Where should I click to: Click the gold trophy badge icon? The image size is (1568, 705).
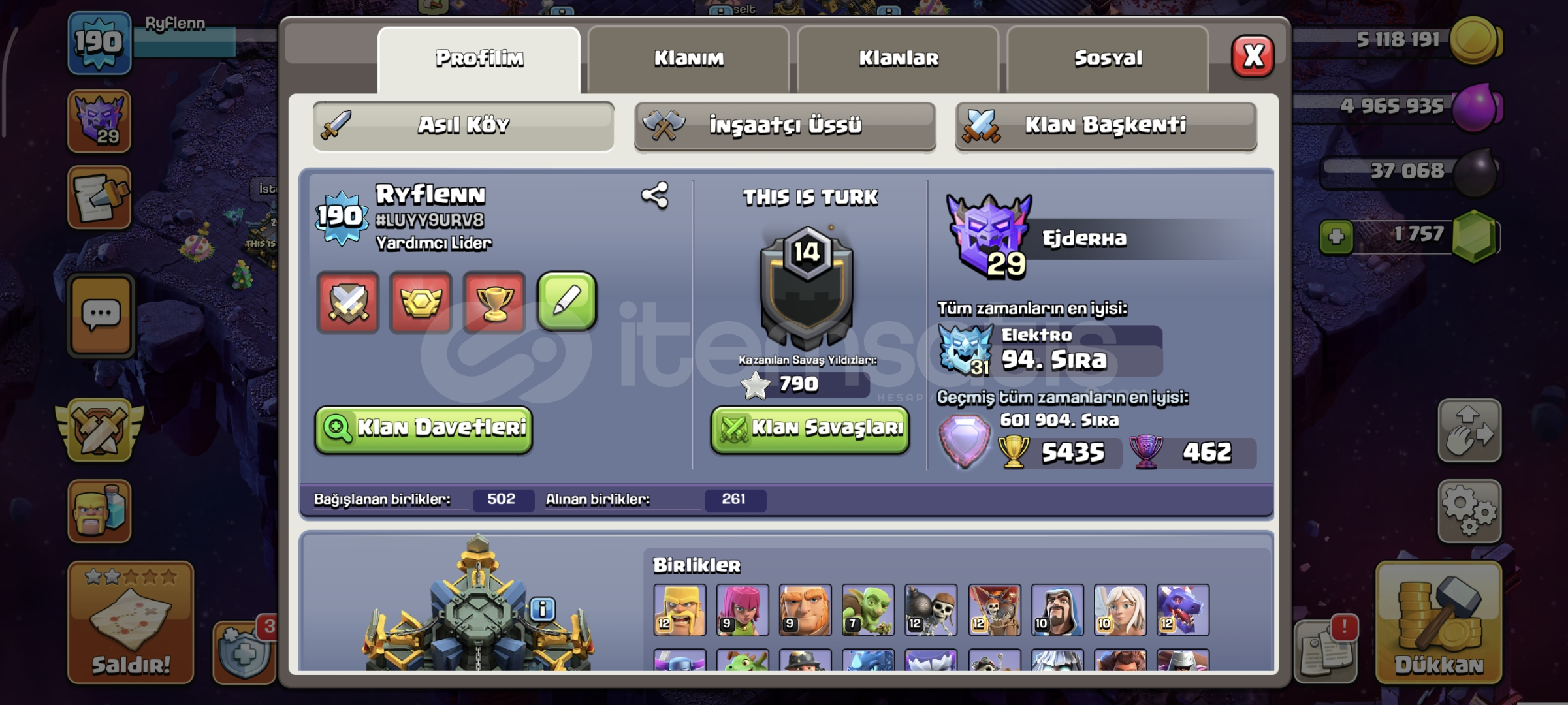494,302
